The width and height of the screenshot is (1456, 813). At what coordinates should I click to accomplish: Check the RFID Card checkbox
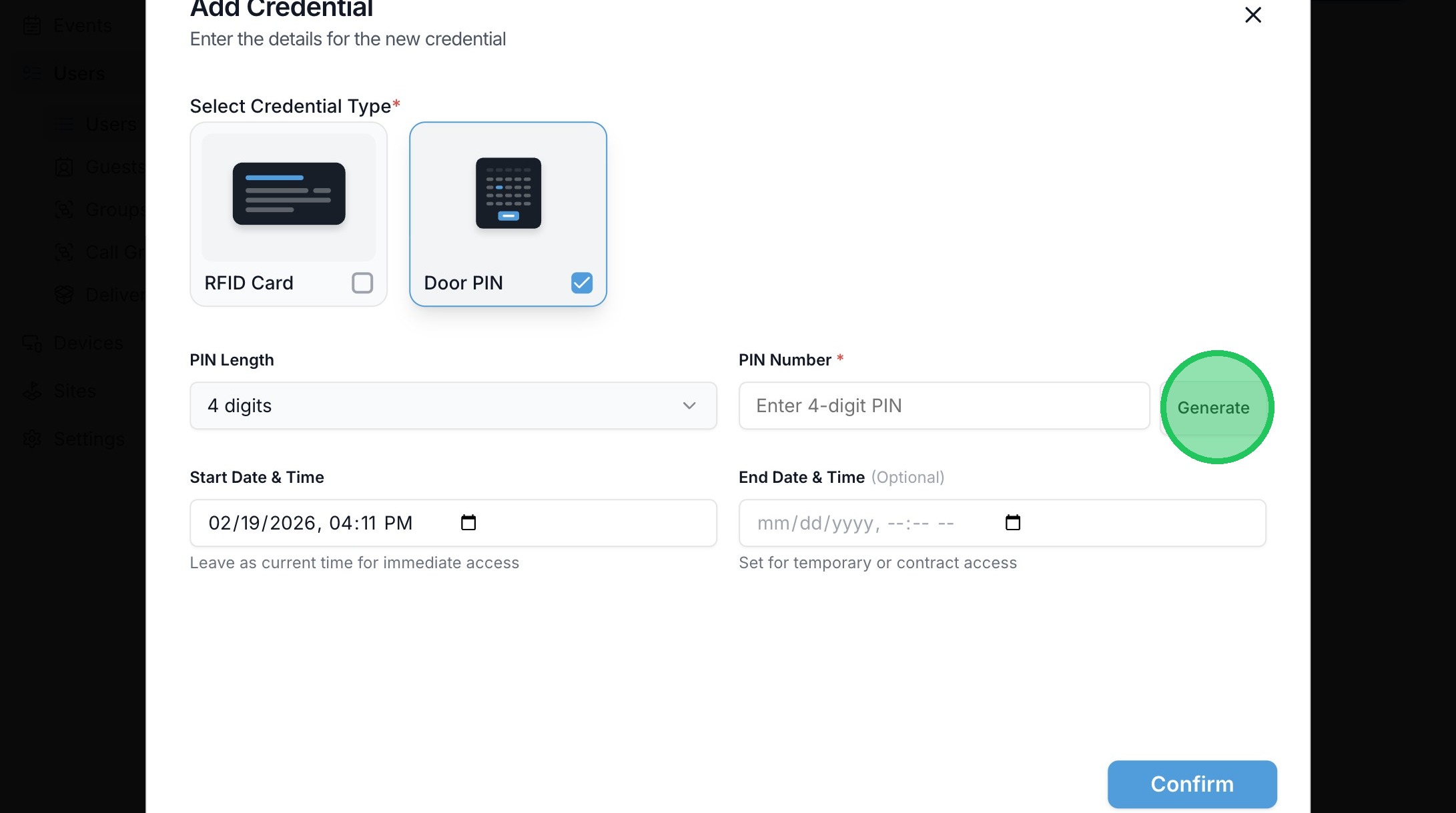click(362, 283)
